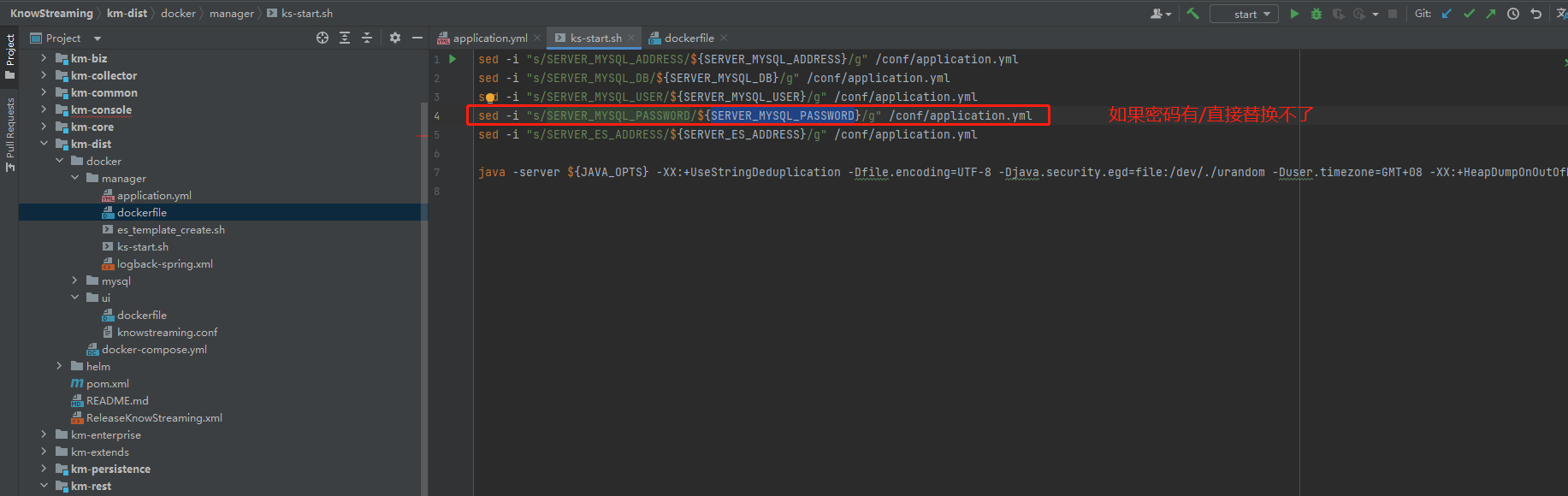Close the application.yml tab

(x=537, y=38)
